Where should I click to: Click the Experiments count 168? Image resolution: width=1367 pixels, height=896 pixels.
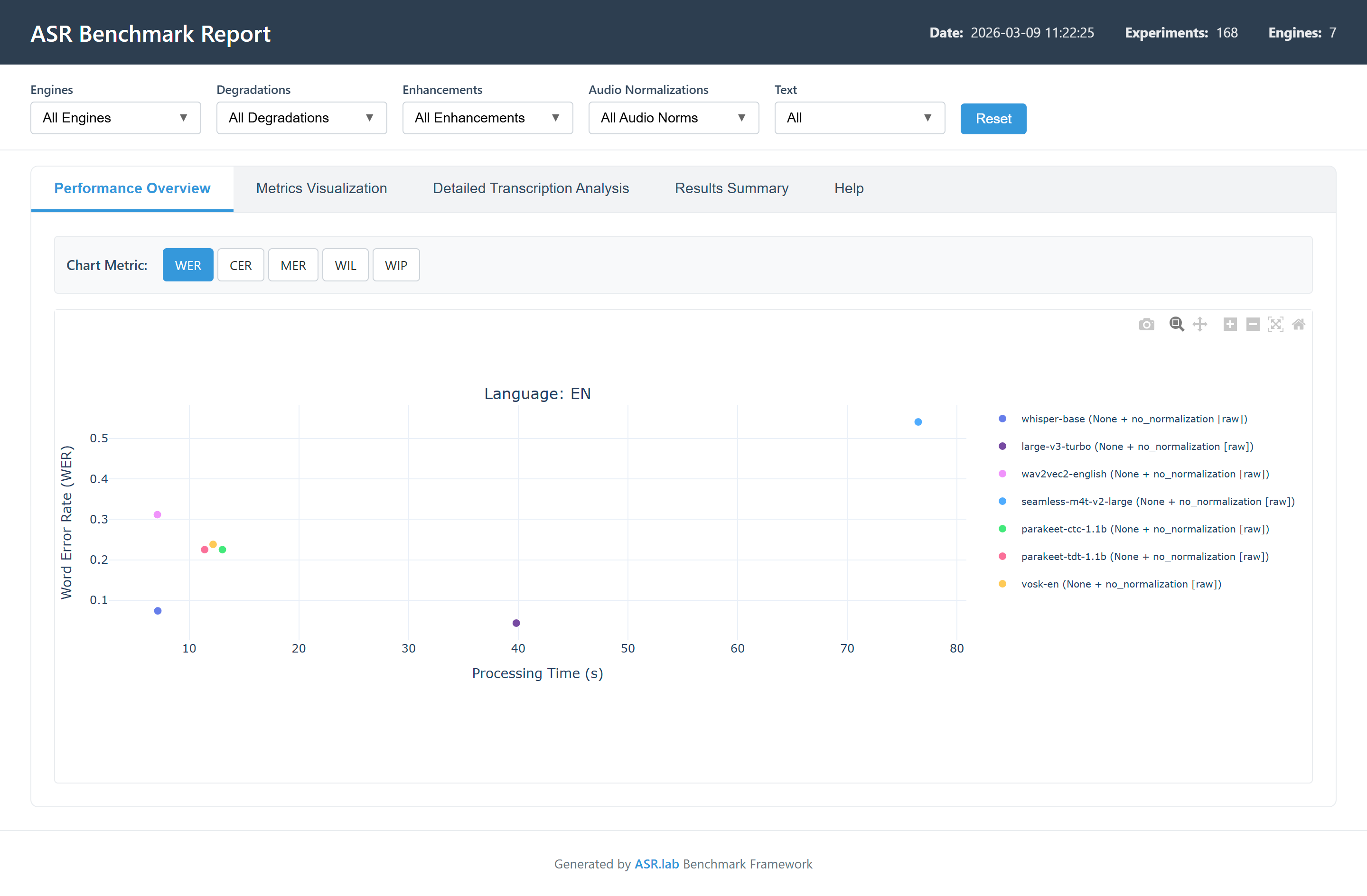(x=1227, y=33)
